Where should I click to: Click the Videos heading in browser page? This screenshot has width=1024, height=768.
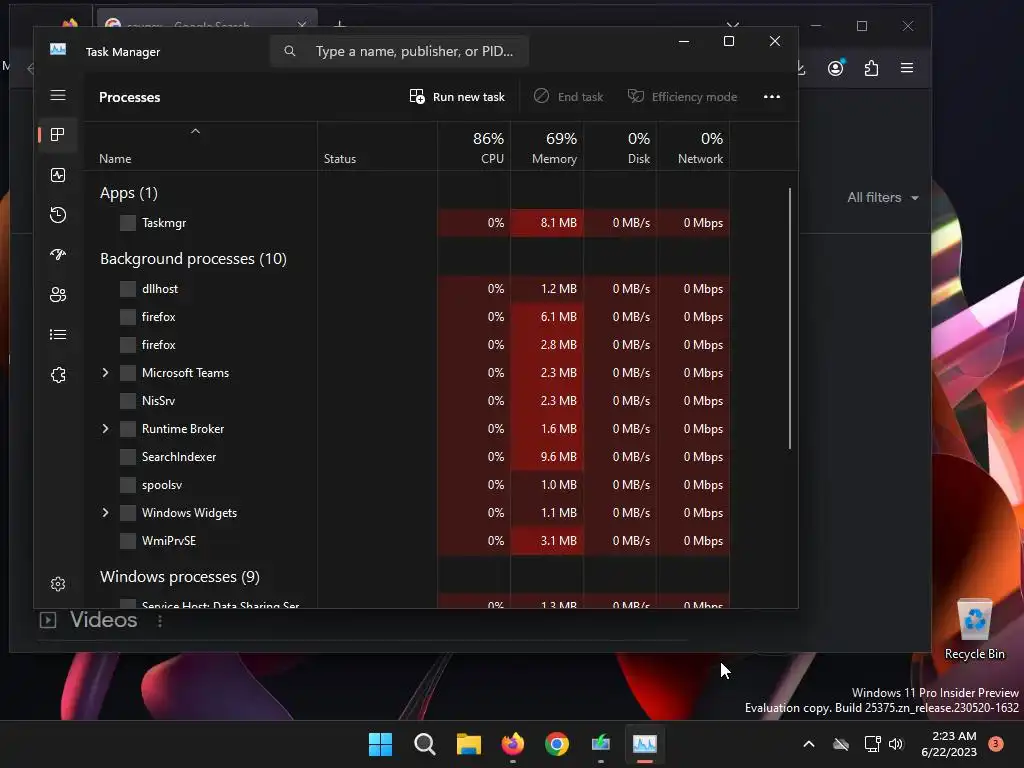[104, 620]
